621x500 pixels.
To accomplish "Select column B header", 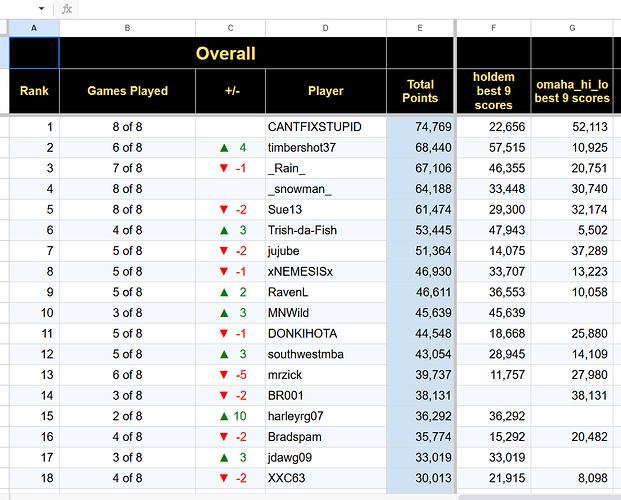I will click(x=127, y=28).
